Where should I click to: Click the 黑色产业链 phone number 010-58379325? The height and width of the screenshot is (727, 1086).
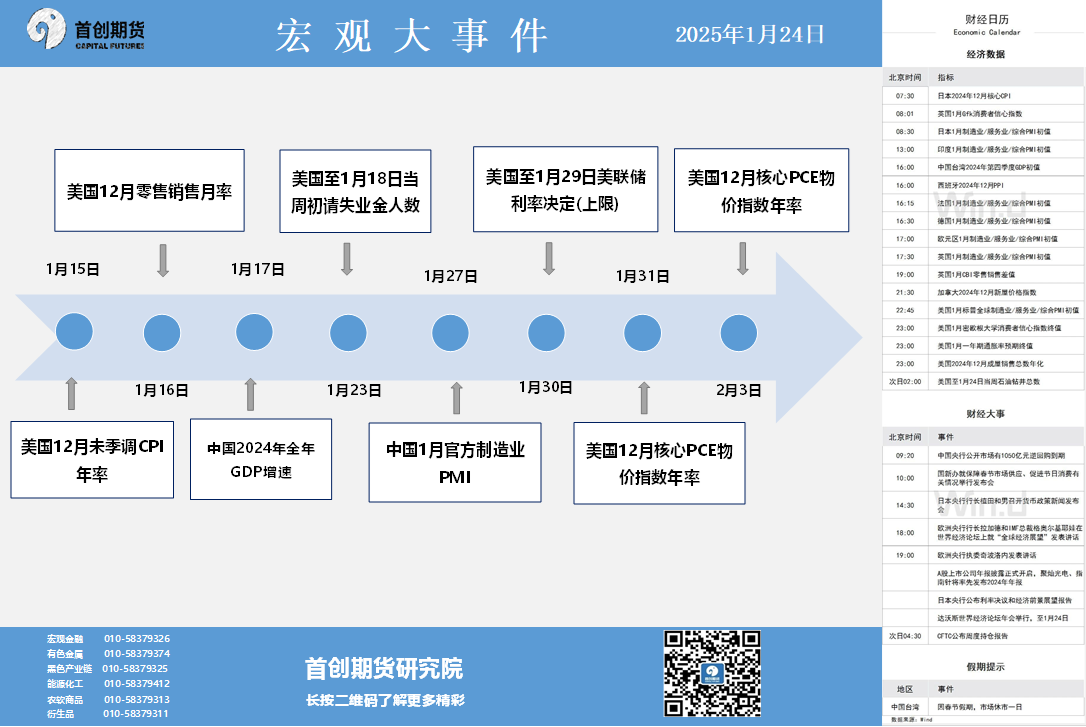pos(135,669)
